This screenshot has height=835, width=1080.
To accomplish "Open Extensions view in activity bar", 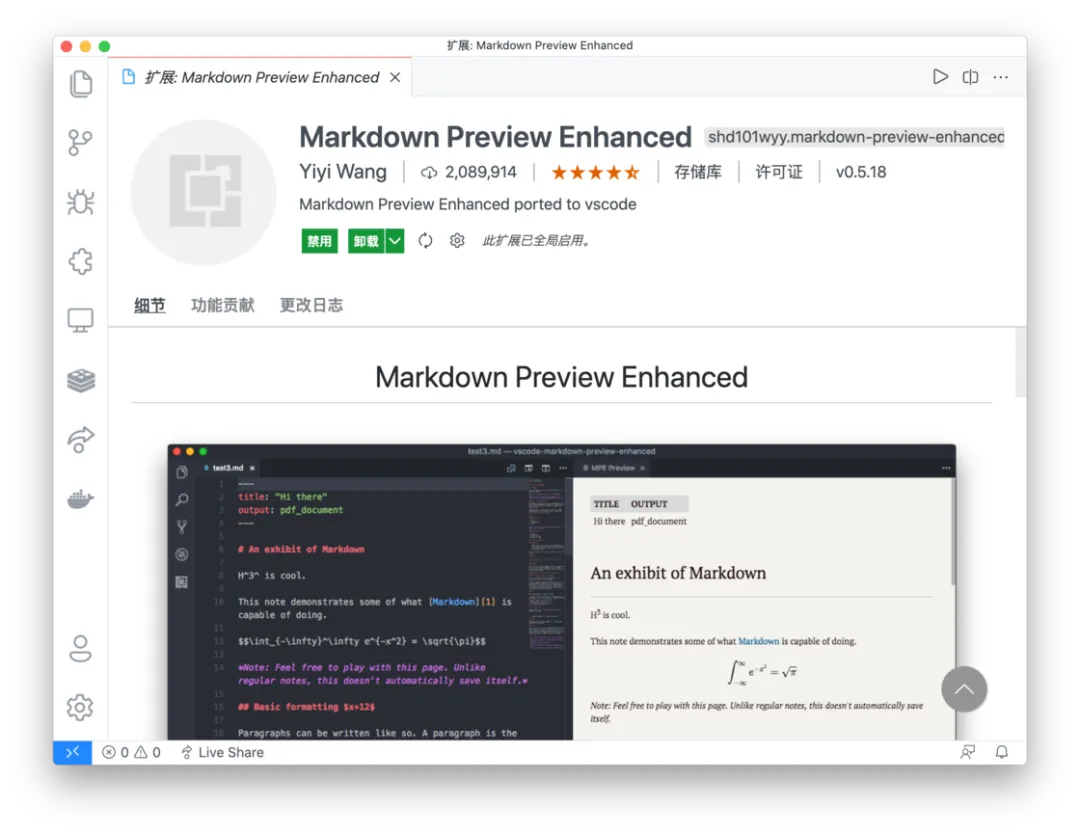I will (x=81, y=261).
